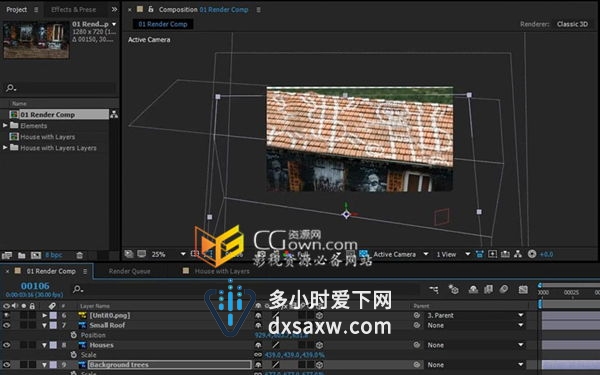The width and height of the screenshot is (600, 375).
Task: Toggle frame blending icon in timeline
Action: pos(488,290)
